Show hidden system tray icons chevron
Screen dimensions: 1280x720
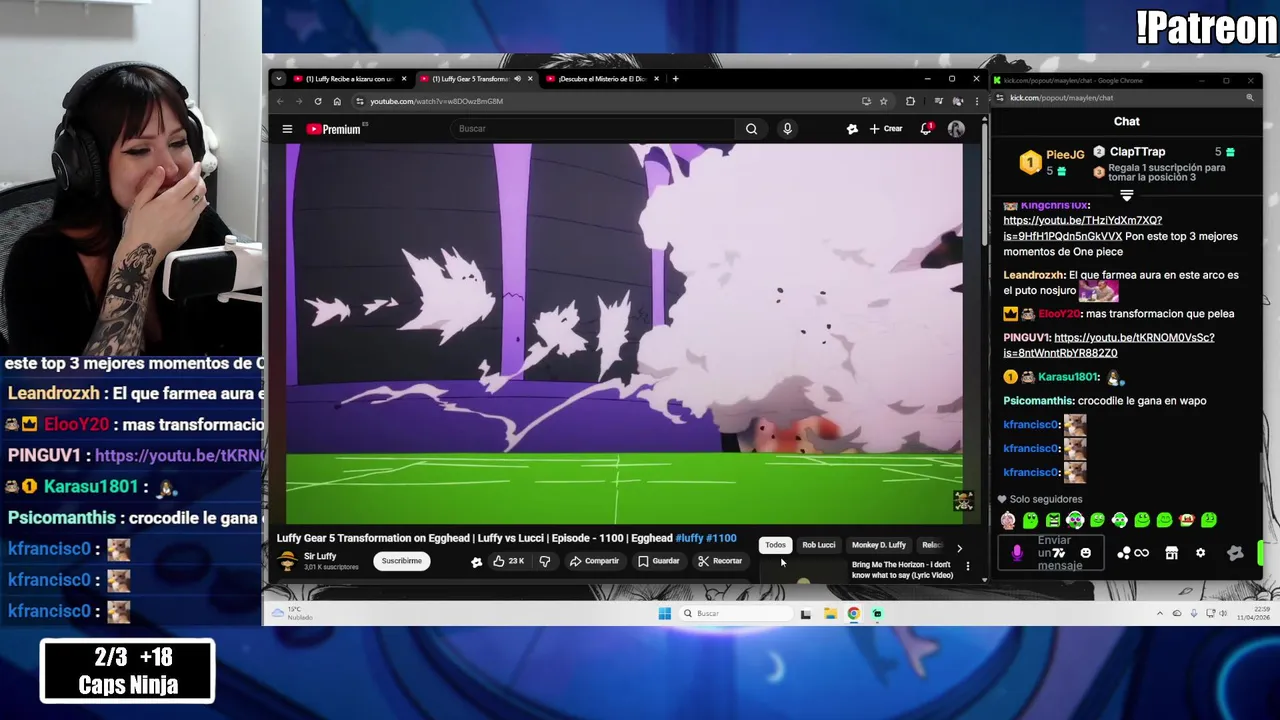(x=1160, y=613)
